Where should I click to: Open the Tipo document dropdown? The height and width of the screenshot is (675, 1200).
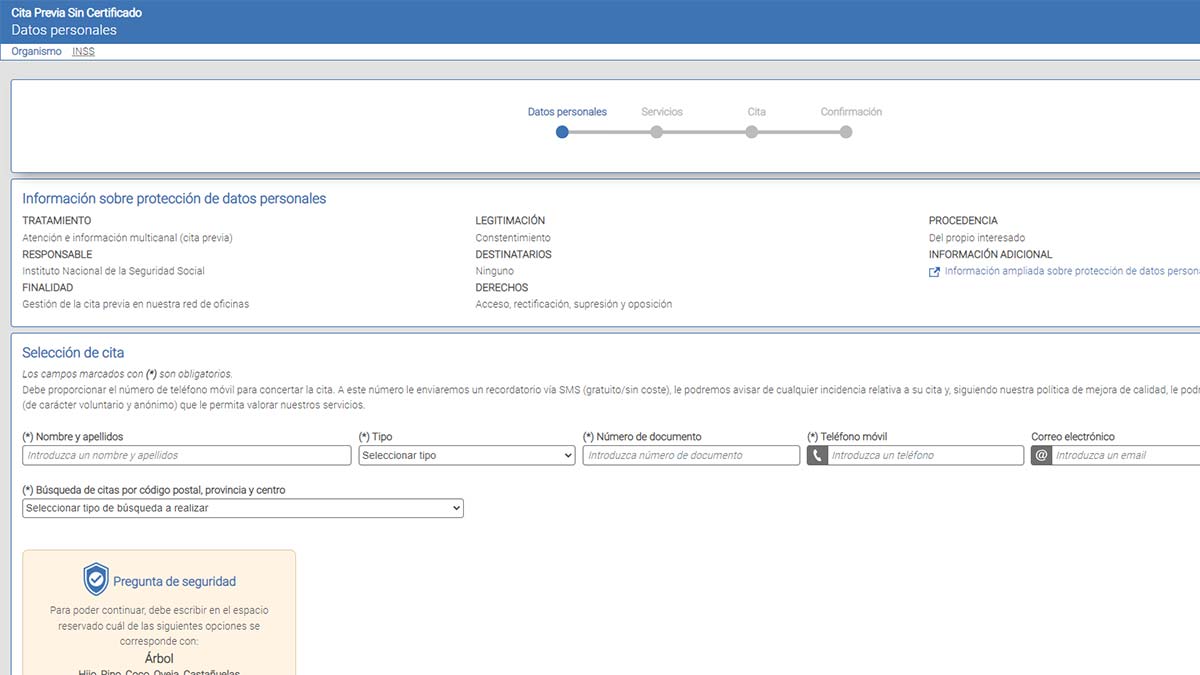(466, 455)
